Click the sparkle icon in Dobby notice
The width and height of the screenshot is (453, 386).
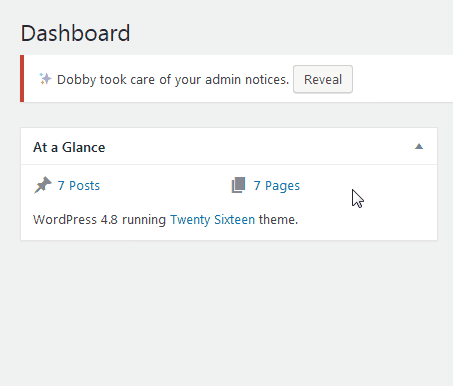(45, 79)
